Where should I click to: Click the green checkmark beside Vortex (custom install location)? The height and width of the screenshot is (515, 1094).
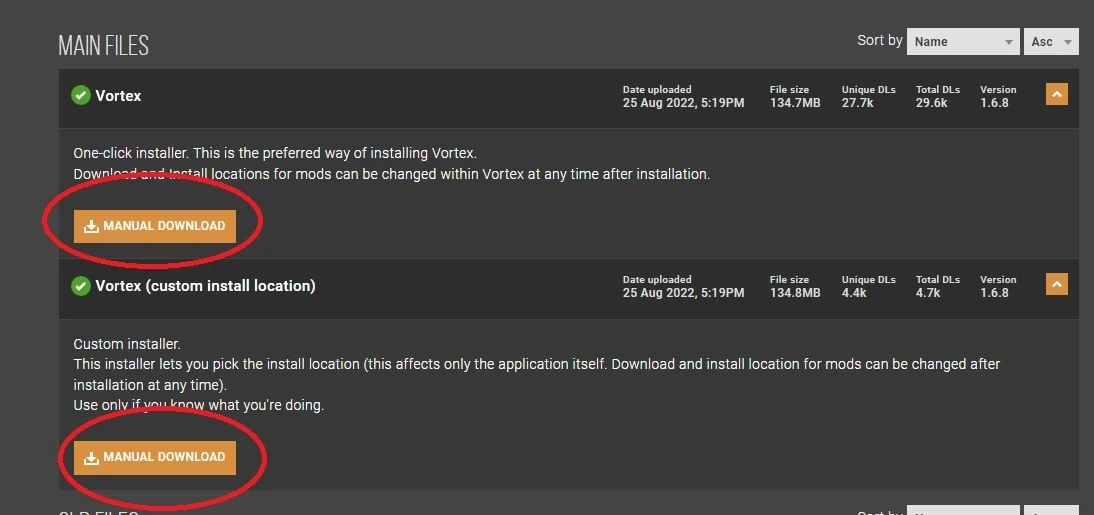[x=81, y=285]
